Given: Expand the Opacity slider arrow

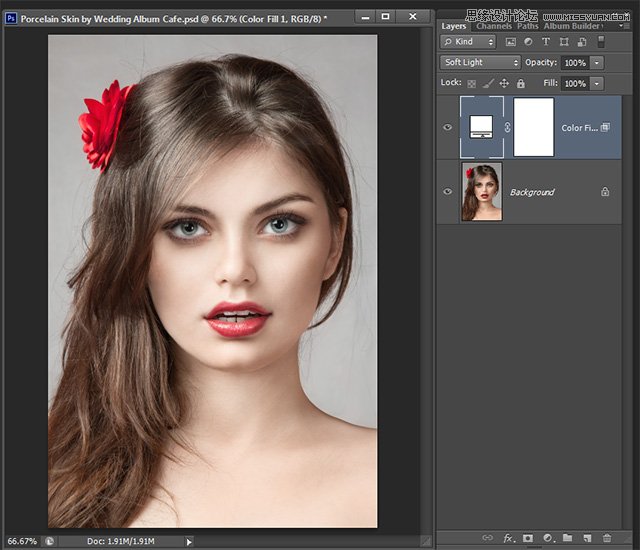Looking at the screenshot, I should click(x=597, y=62).
